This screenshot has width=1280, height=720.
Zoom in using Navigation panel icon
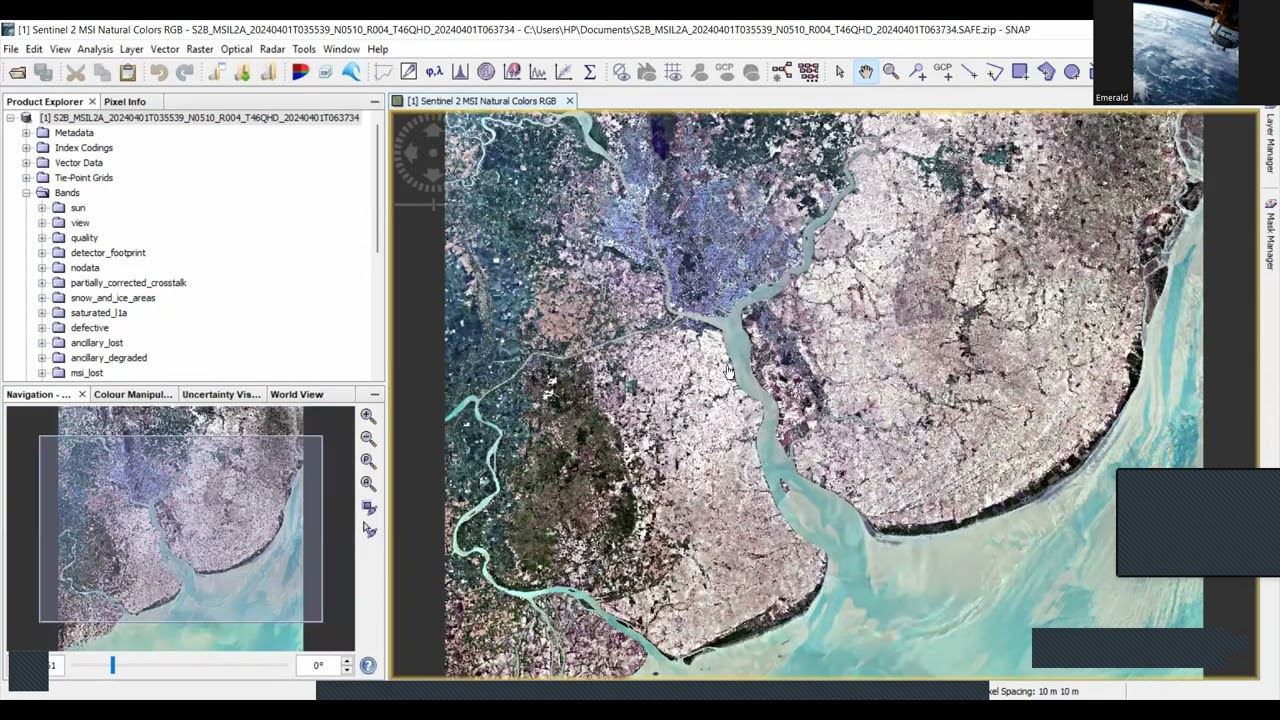[x=369, y=416]
